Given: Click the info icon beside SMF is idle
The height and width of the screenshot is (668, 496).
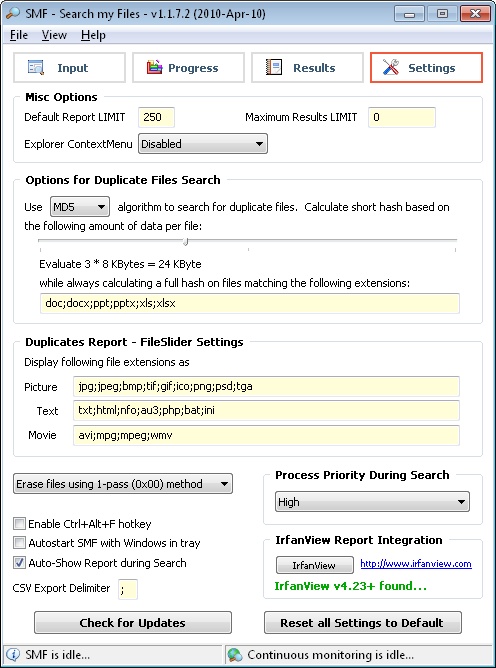Looking at the screenshot, I should [x=14, y=654].
